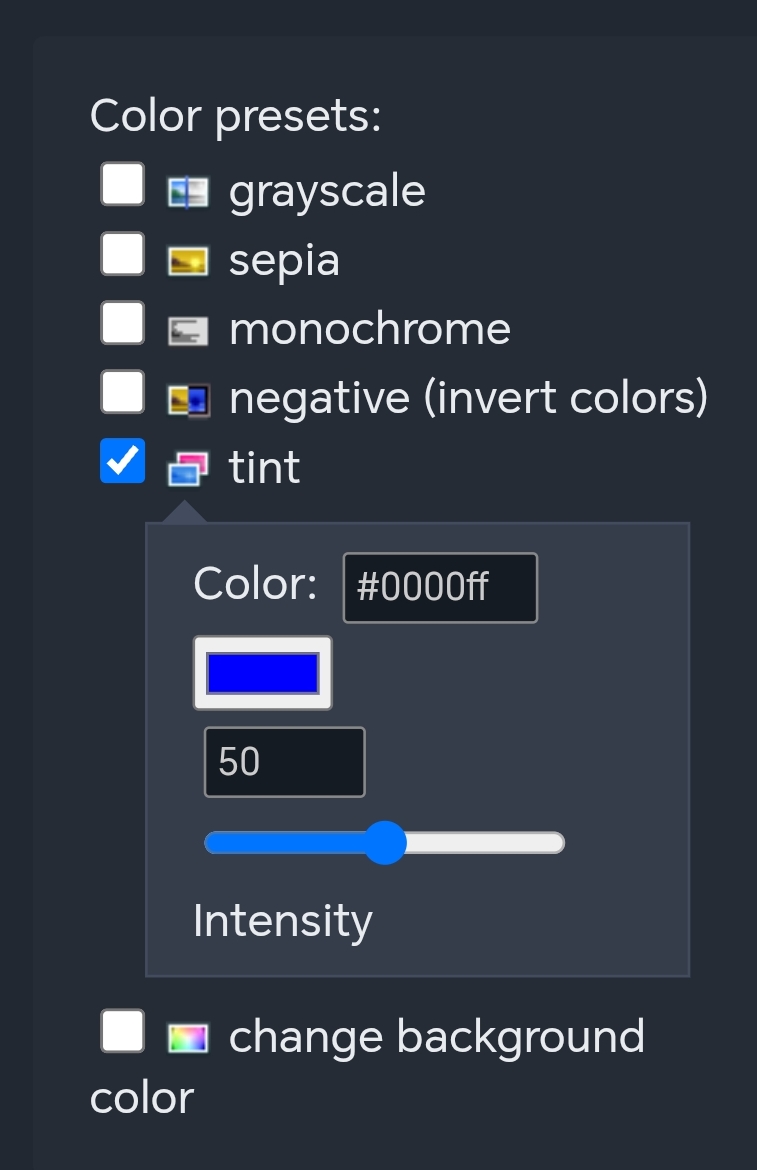Click the "change background" label text
Screen dimensions: 757x1170
[436, 1037]
